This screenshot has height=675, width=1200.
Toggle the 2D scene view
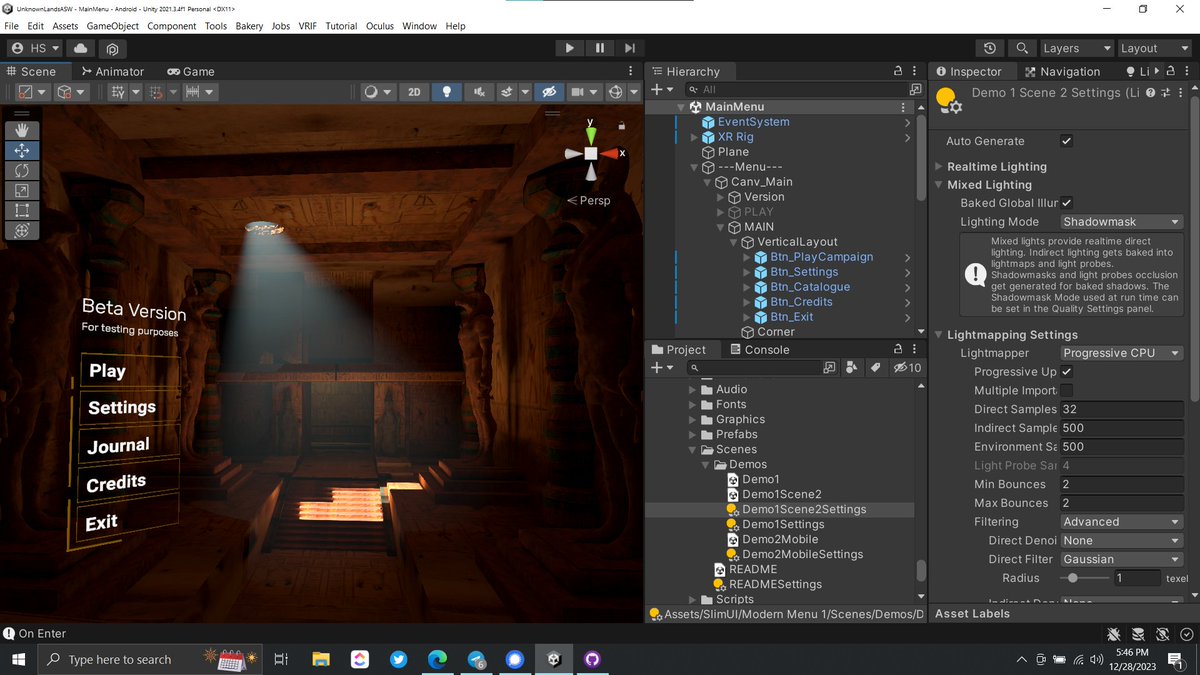coord(414,92)
